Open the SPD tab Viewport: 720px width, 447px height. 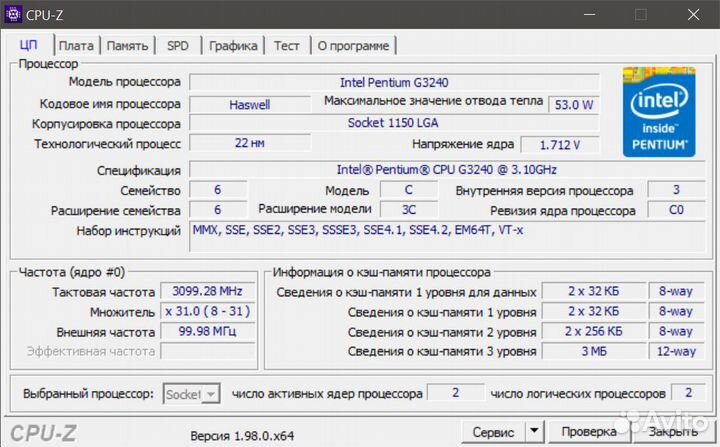(178, 46)
